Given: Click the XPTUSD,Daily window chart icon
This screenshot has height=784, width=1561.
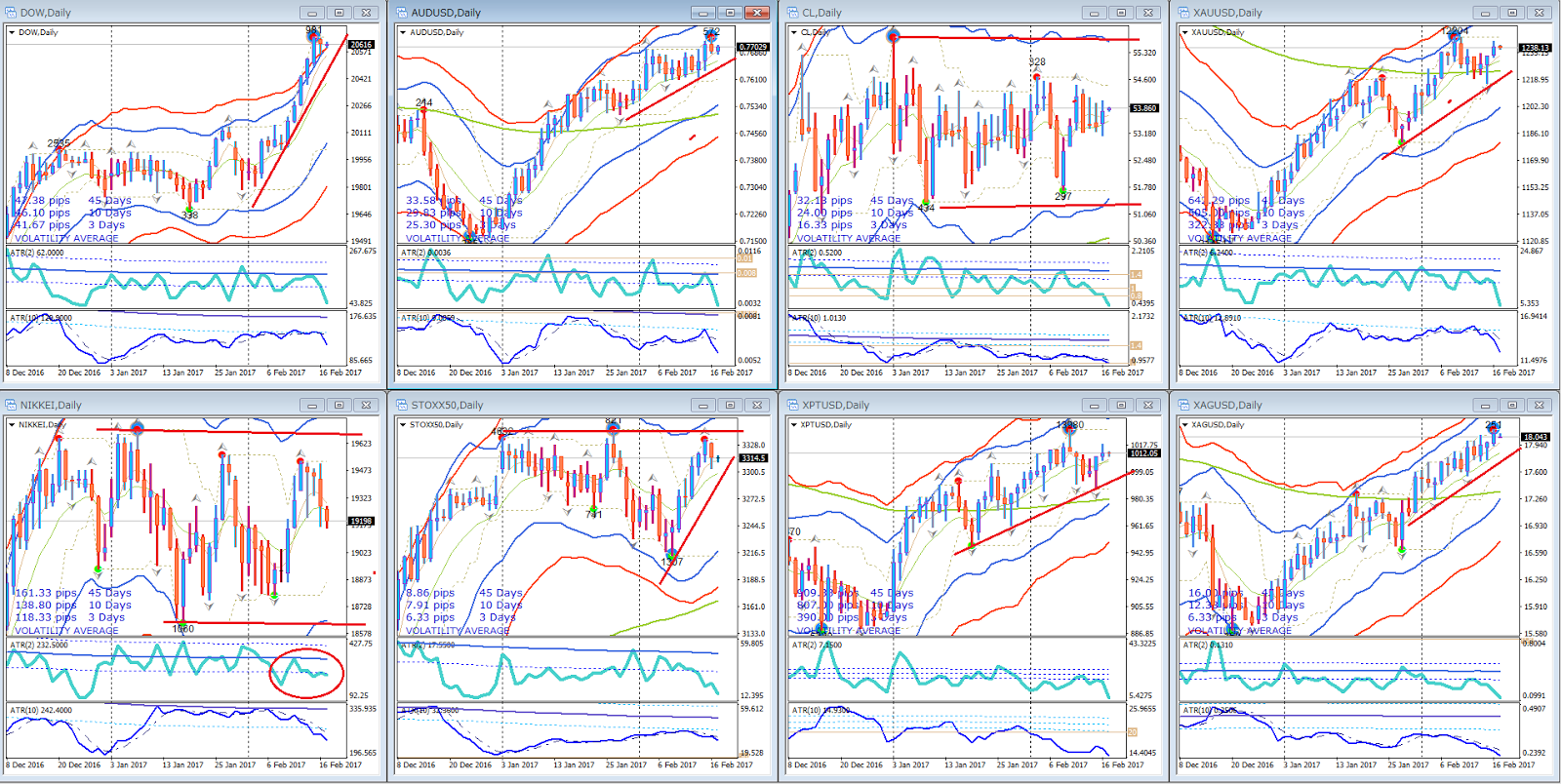Looking at the screenshot, I should (793, 405).
